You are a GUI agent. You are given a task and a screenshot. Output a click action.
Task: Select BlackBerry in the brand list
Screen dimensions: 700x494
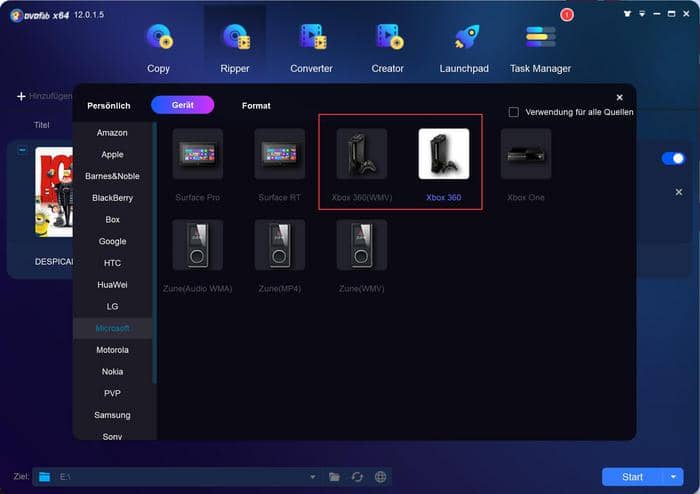coord(112,198)
